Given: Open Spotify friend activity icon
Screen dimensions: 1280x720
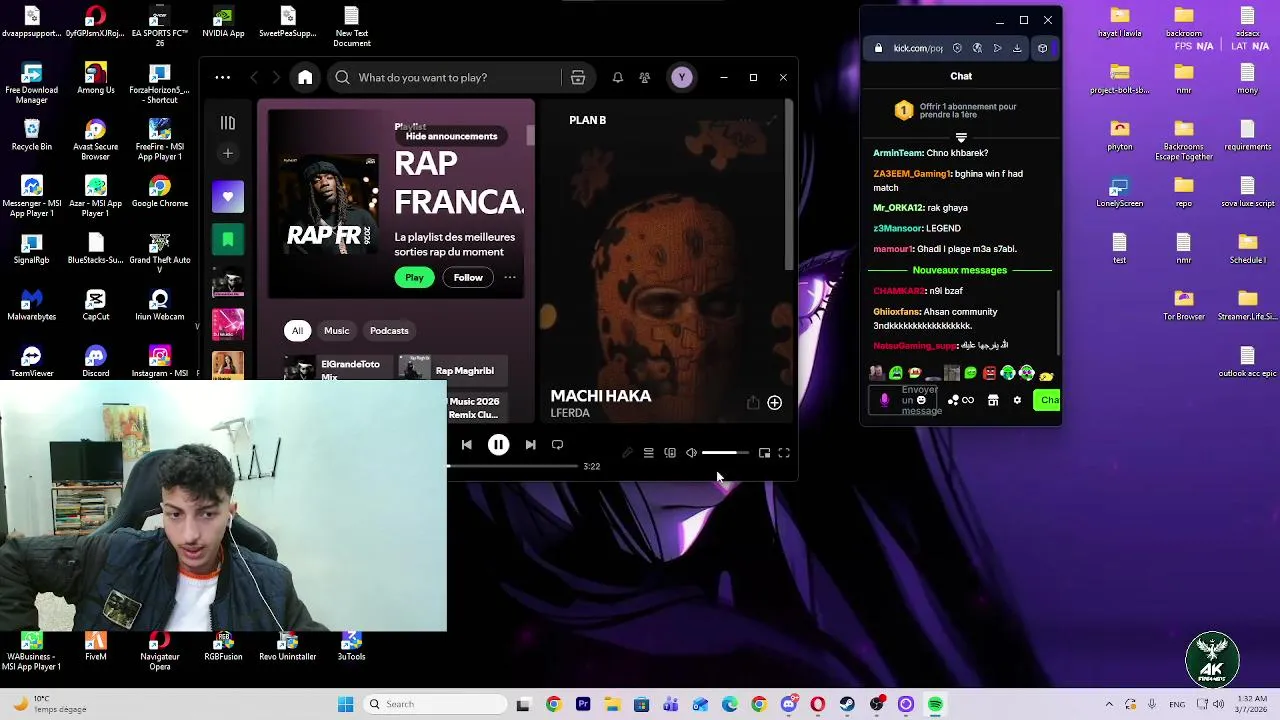Looking at the screenshot, I should click(645, 78).
